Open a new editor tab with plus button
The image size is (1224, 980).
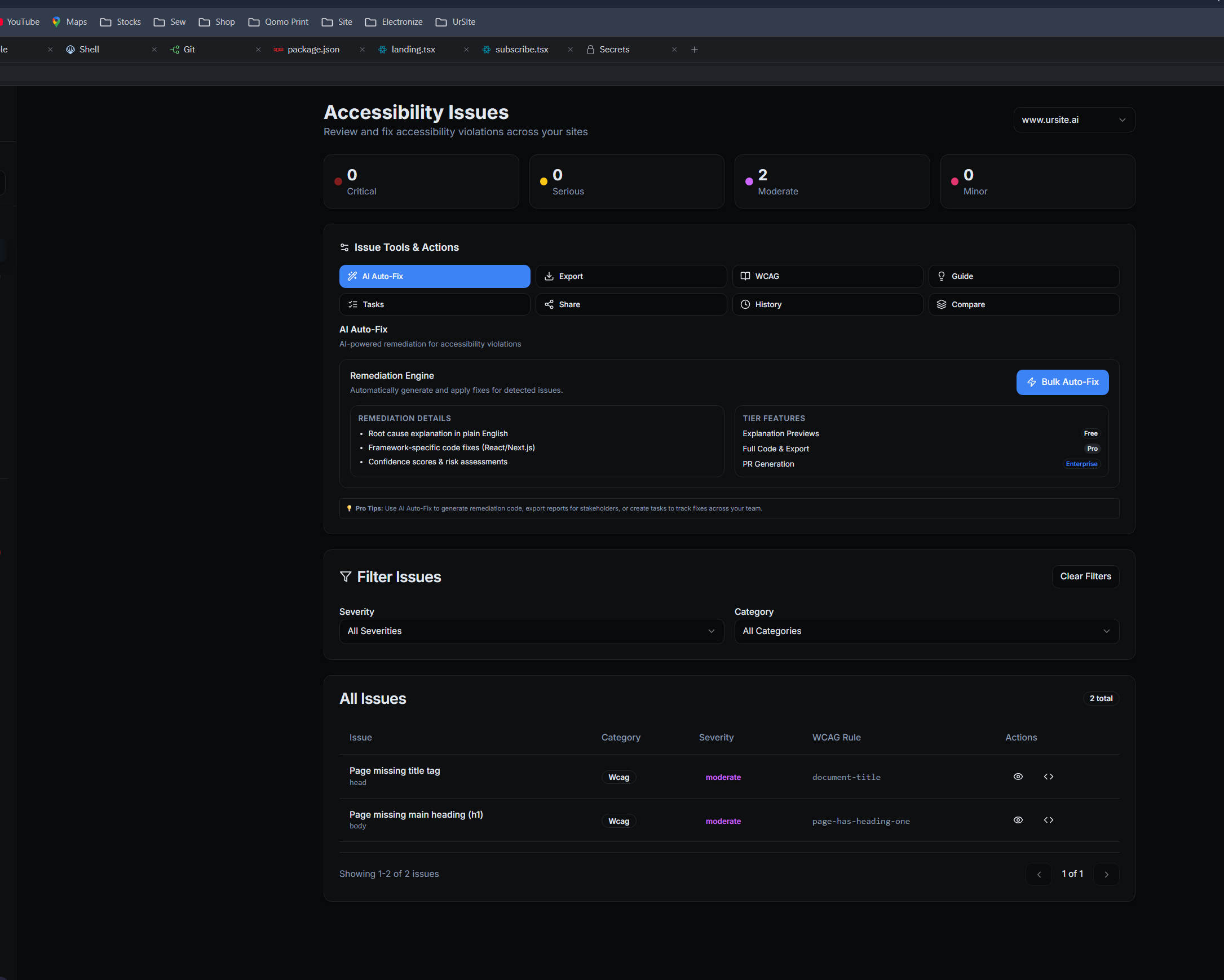(694, 50)
